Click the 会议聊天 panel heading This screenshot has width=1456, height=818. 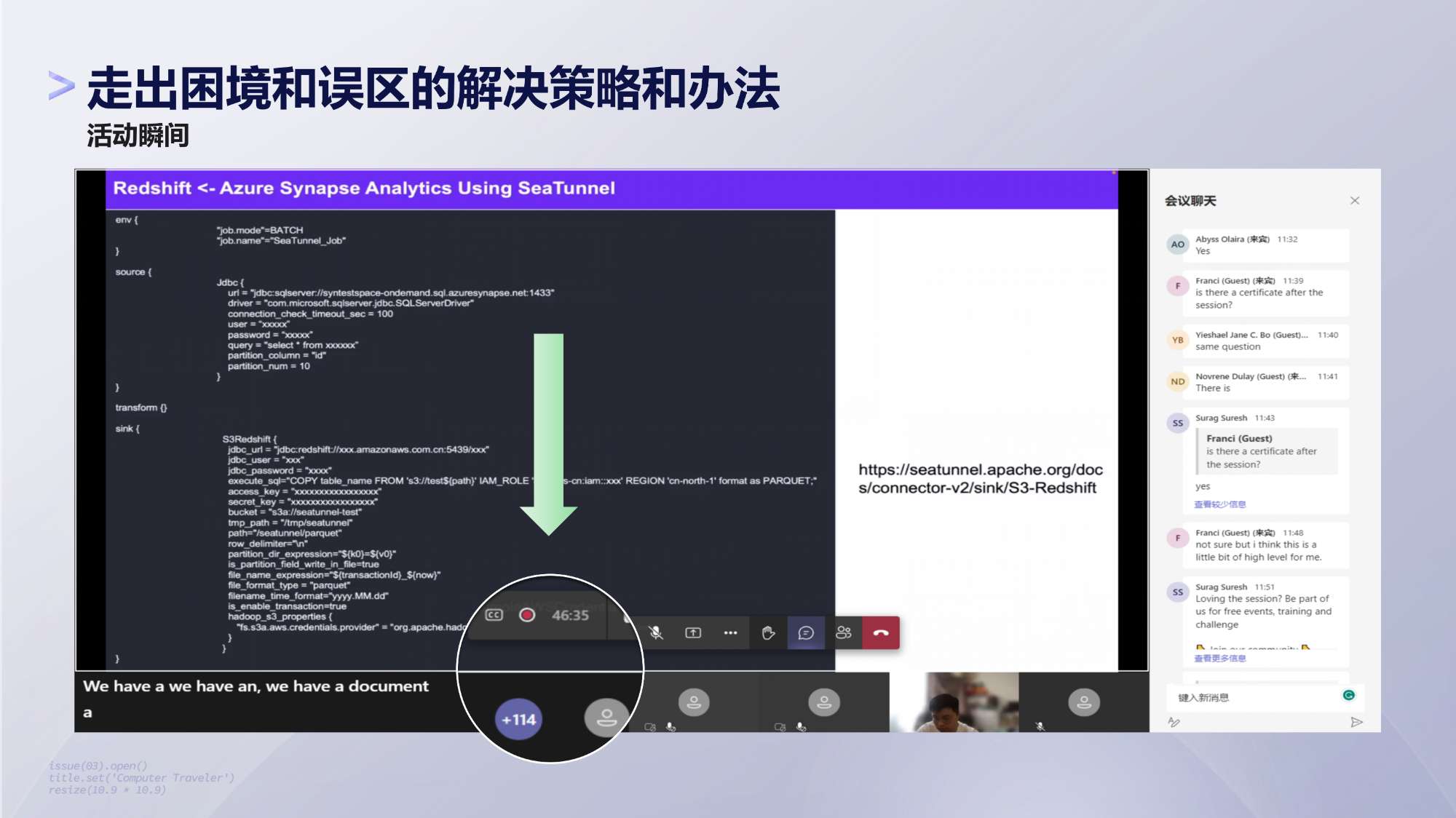click(1190, 201)
